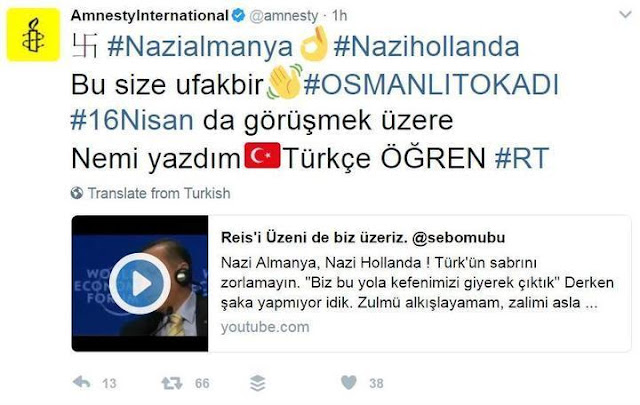Screen dimensions: 640x405
Task: Click the 1h timestamp
Action: point(340,16)
